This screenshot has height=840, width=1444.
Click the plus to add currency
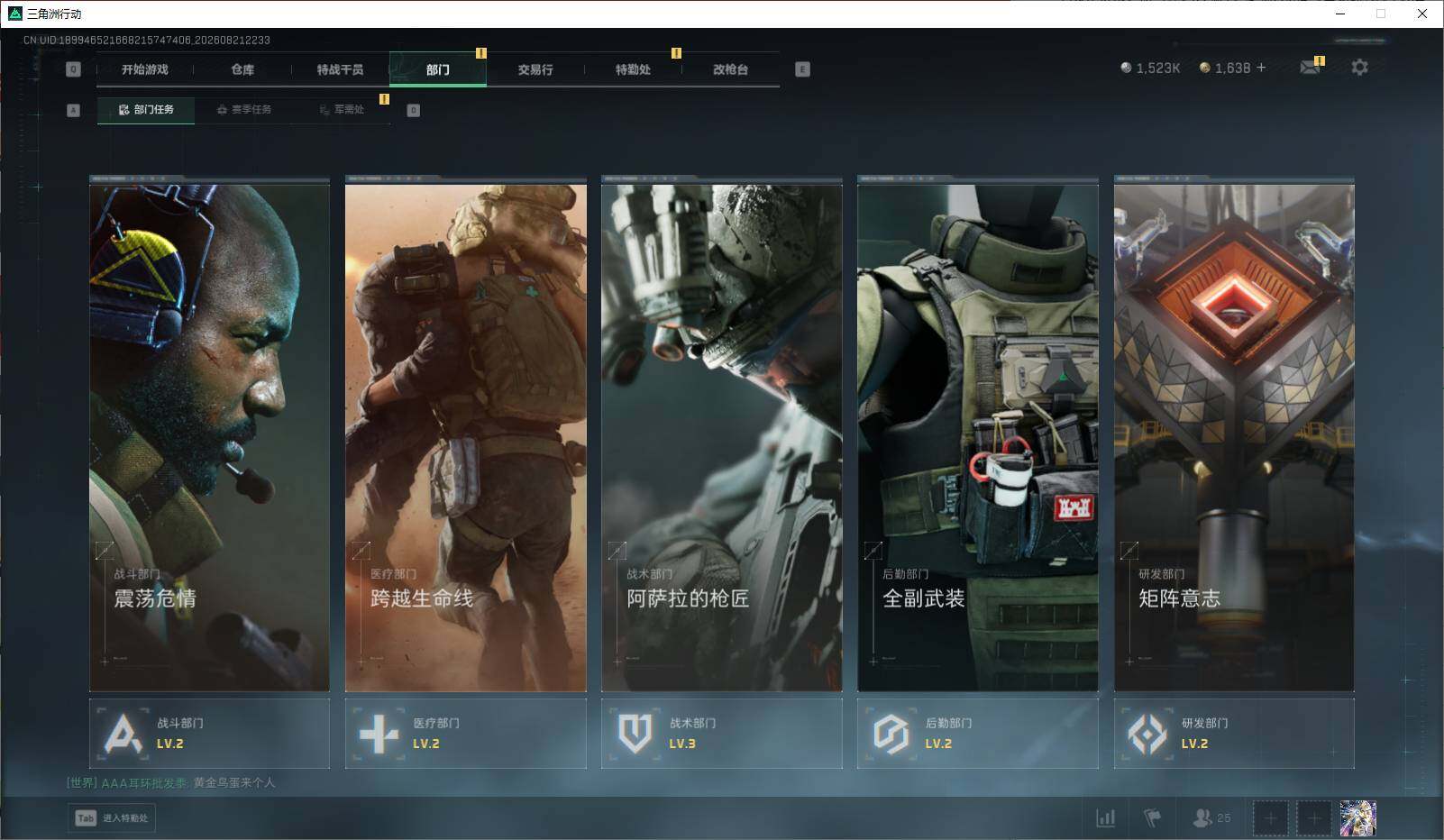[1261, 68]
